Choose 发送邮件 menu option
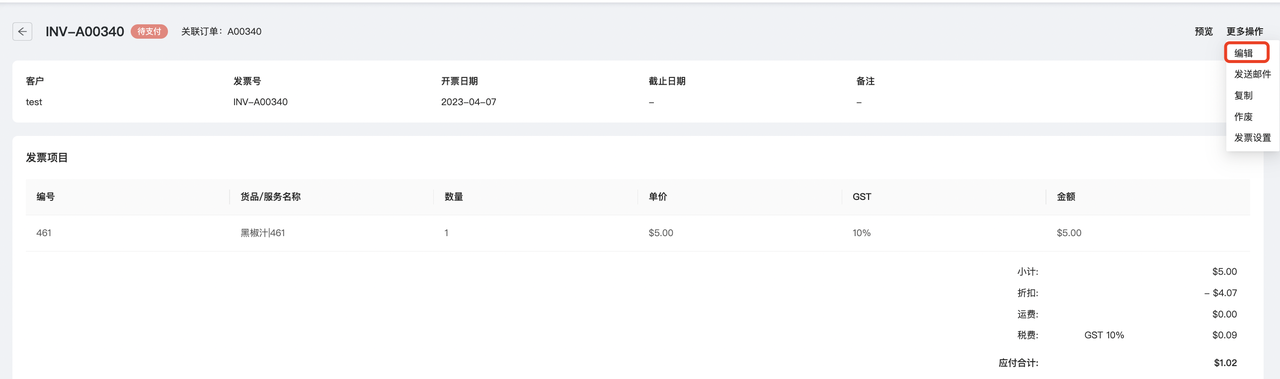The image size is (1280, 379). [1252, 75]
